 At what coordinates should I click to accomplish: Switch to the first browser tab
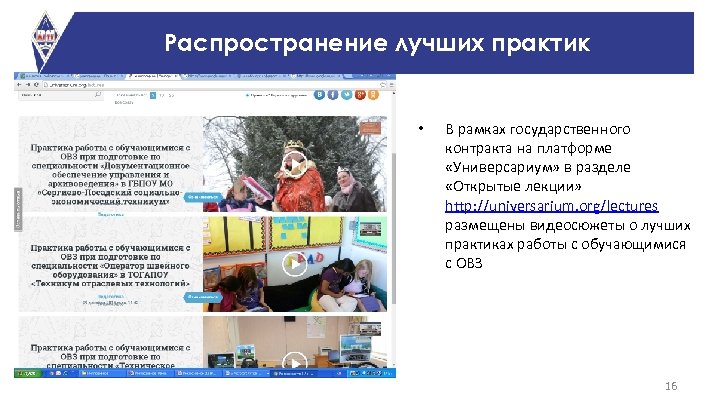(44, 76)
